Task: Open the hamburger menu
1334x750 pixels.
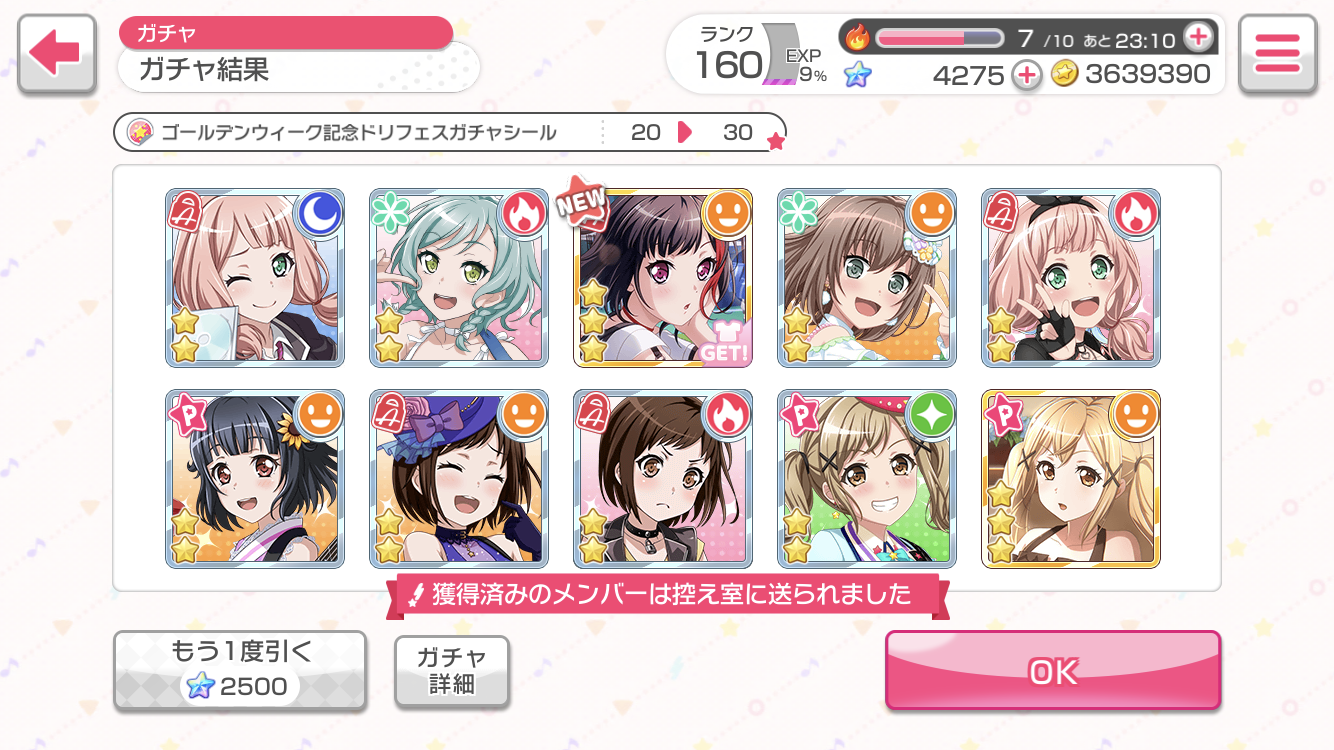Action: click(1276, 54)
